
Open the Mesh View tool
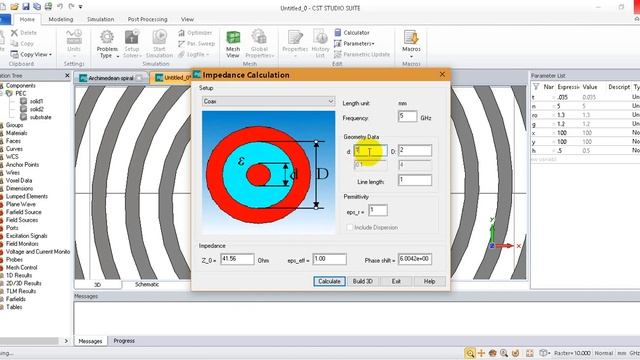tap(233, 44)
